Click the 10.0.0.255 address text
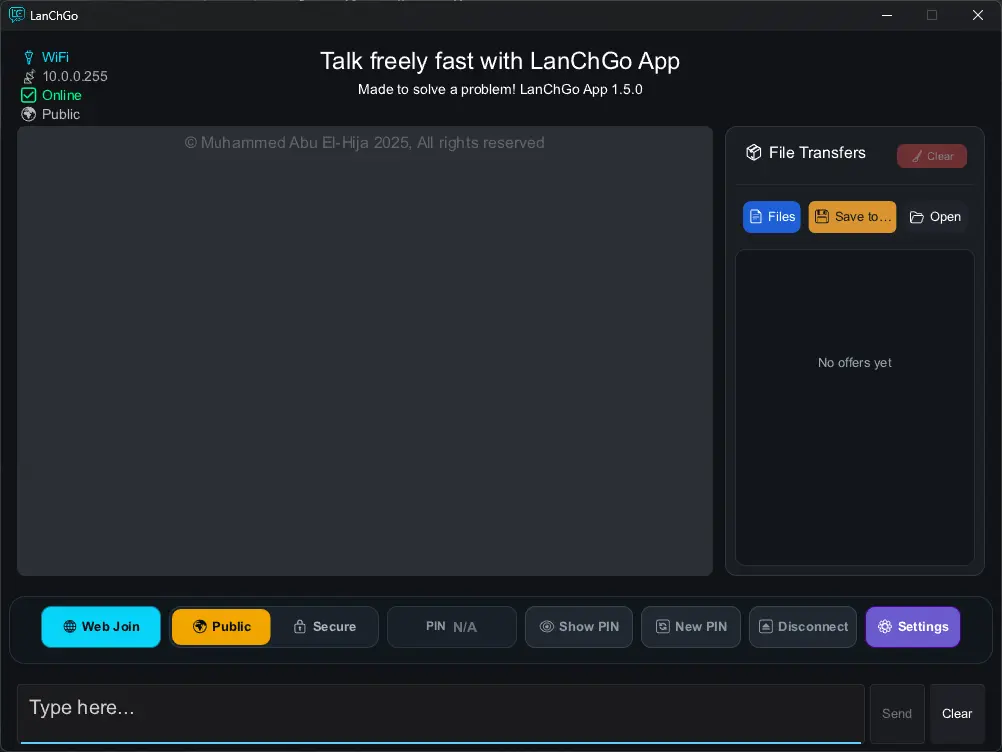 [x=75, y=77]
